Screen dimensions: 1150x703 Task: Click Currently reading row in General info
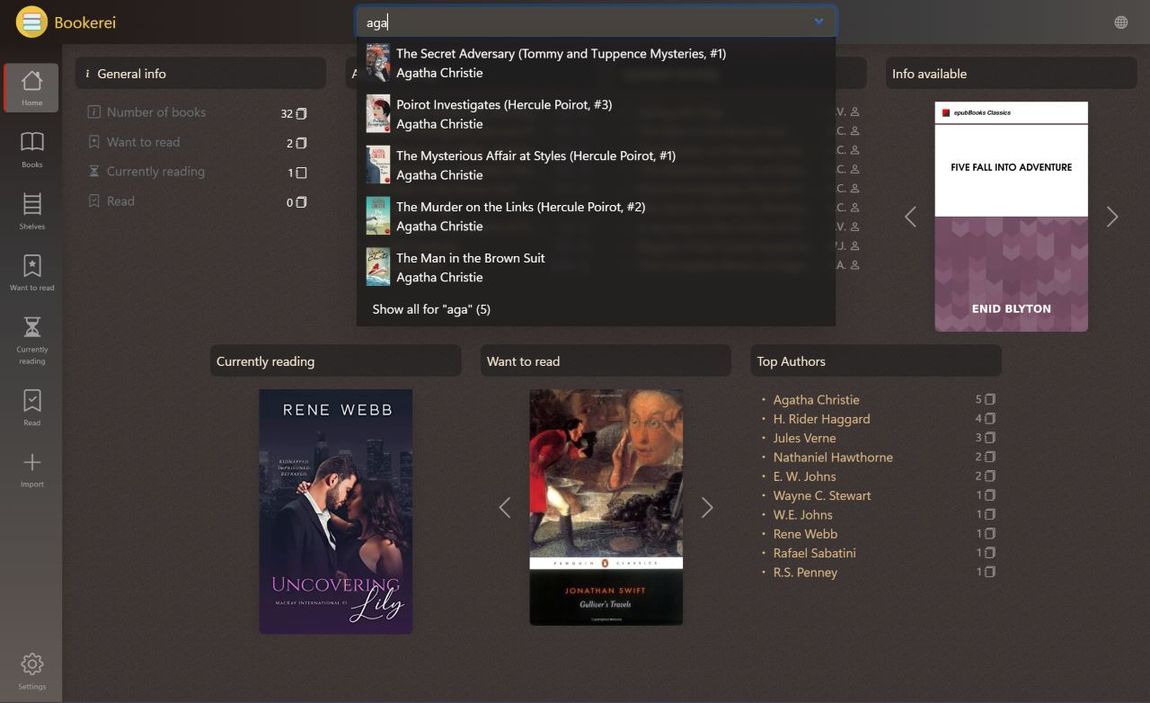tap(197, 172)
